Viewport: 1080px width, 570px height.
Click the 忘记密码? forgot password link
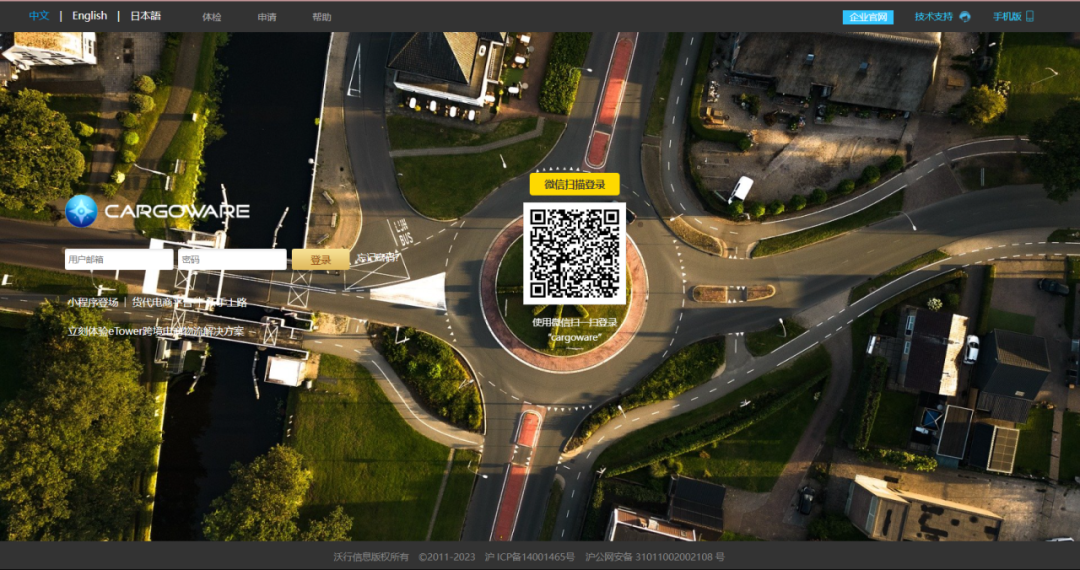(378, 258)
